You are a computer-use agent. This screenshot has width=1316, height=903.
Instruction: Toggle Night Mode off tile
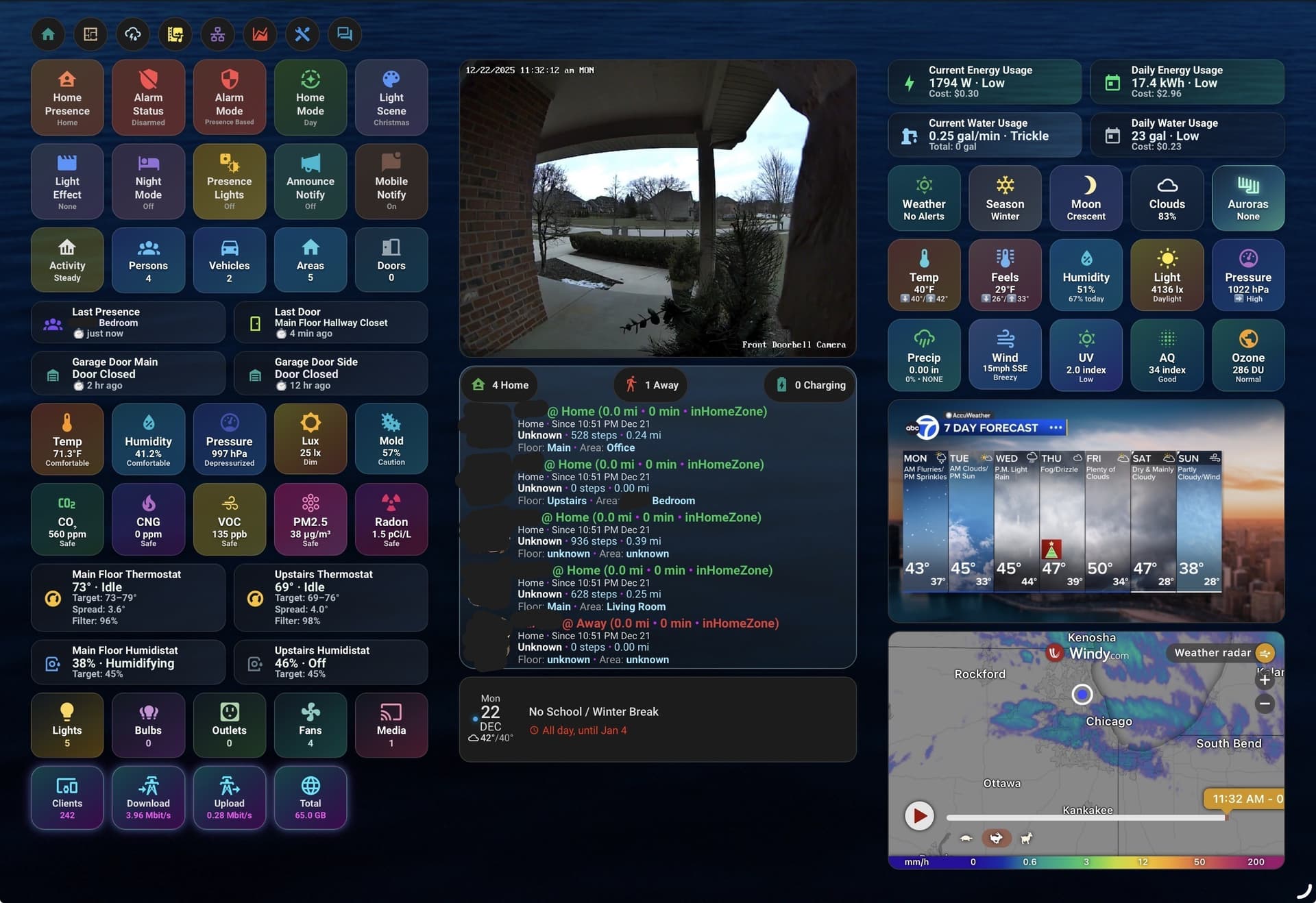point(148,182)
